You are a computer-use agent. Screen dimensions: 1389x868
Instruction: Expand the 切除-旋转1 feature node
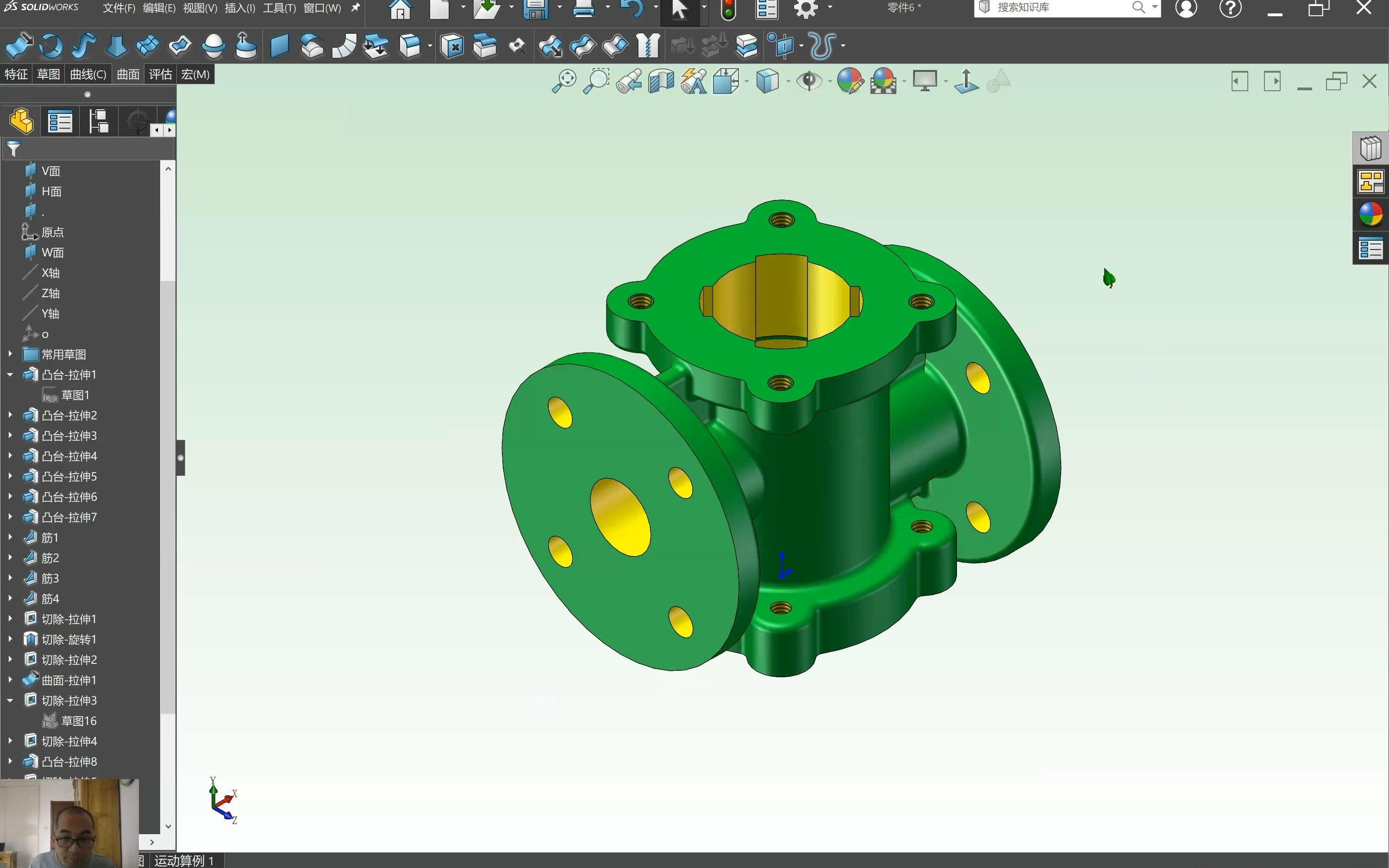(x=10, y=639)
